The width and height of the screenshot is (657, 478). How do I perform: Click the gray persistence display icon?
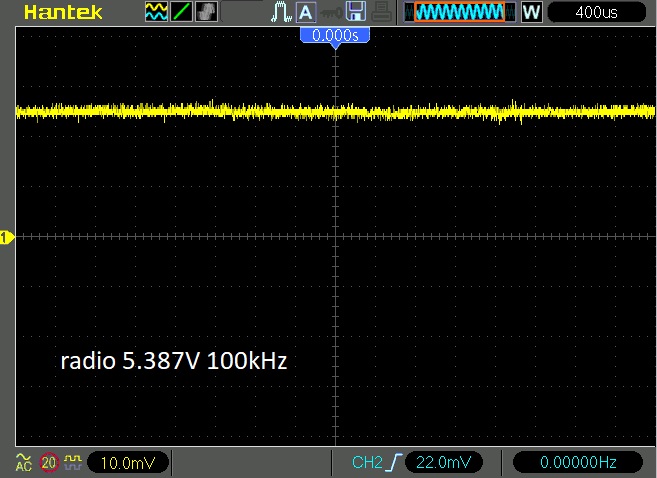(207, 12)
